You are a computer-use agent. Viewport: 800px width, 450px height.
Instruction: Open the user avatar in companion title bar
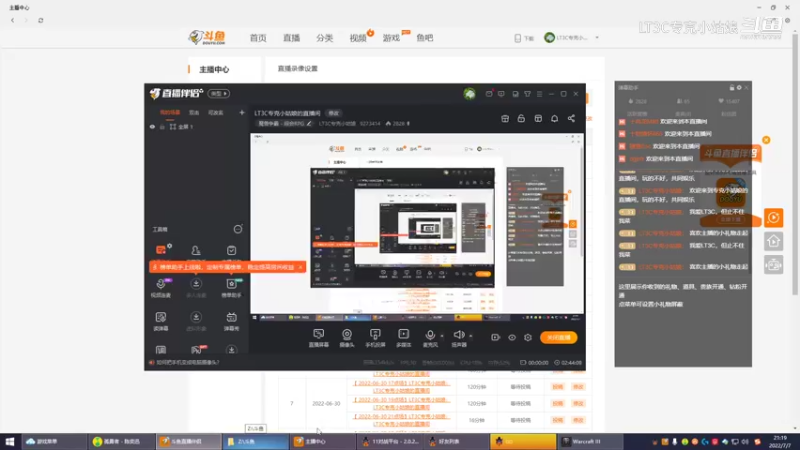(469, 94)
